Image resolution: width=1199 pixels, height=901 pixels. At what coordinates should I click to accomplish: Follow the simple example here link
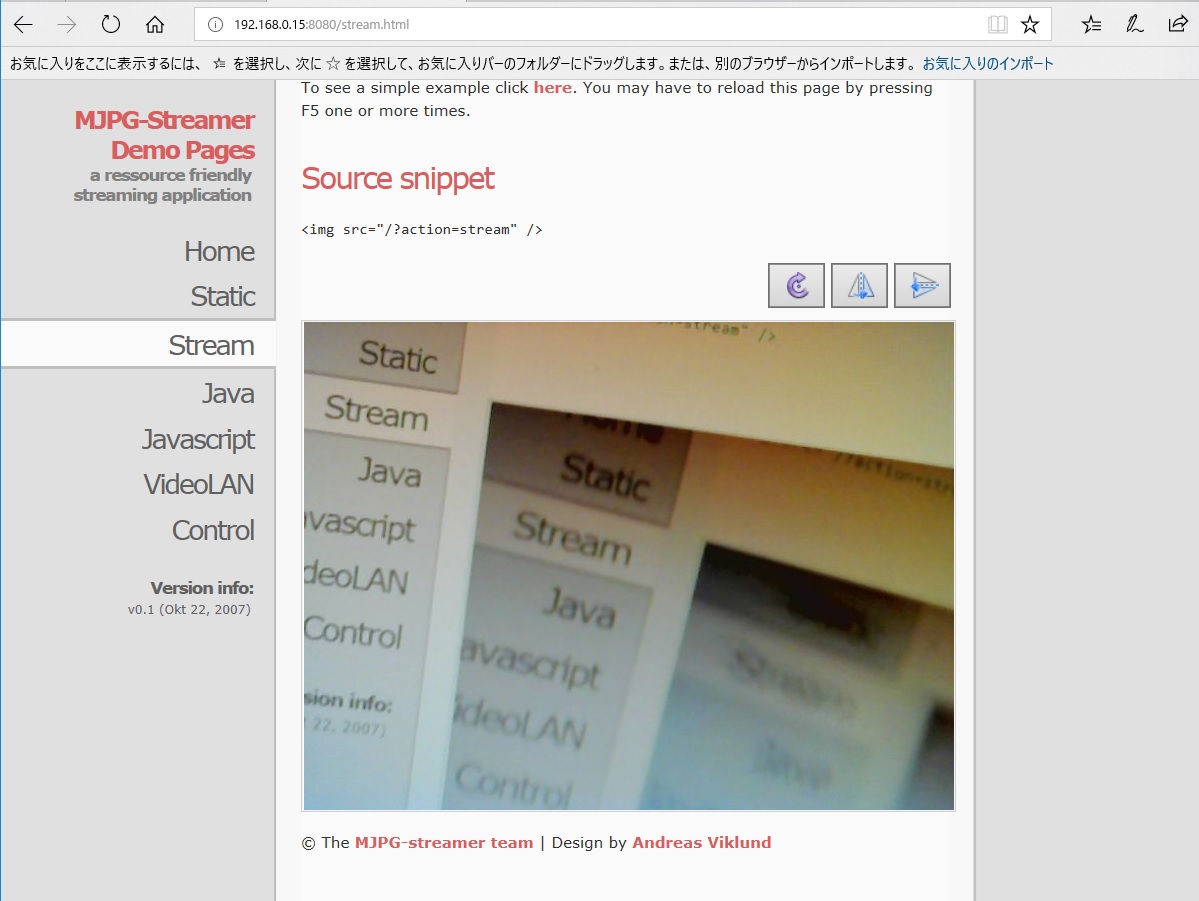click(550, 87)
